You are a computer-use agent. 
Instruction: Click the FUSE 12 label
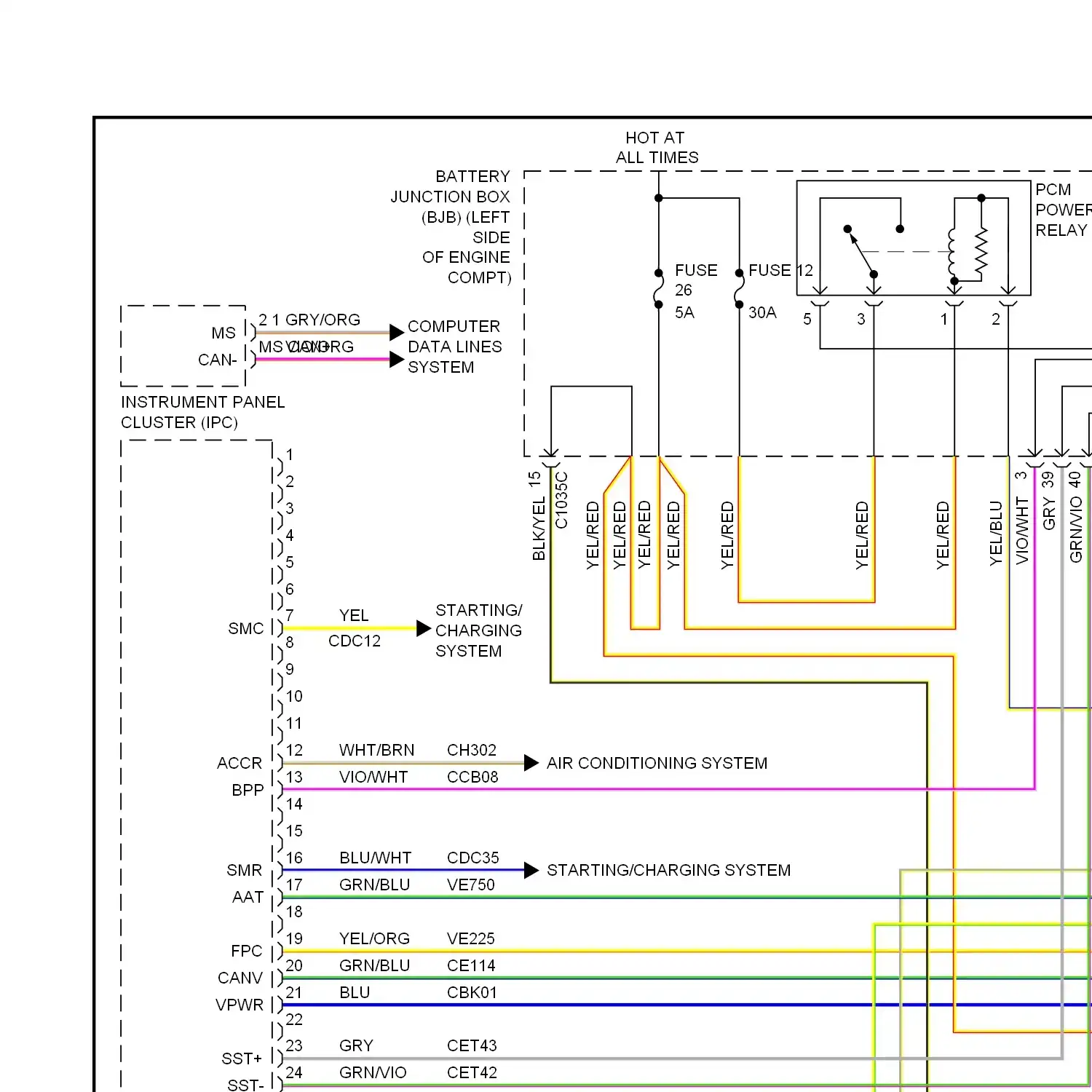pyautogui.click(x=780, y=270)
